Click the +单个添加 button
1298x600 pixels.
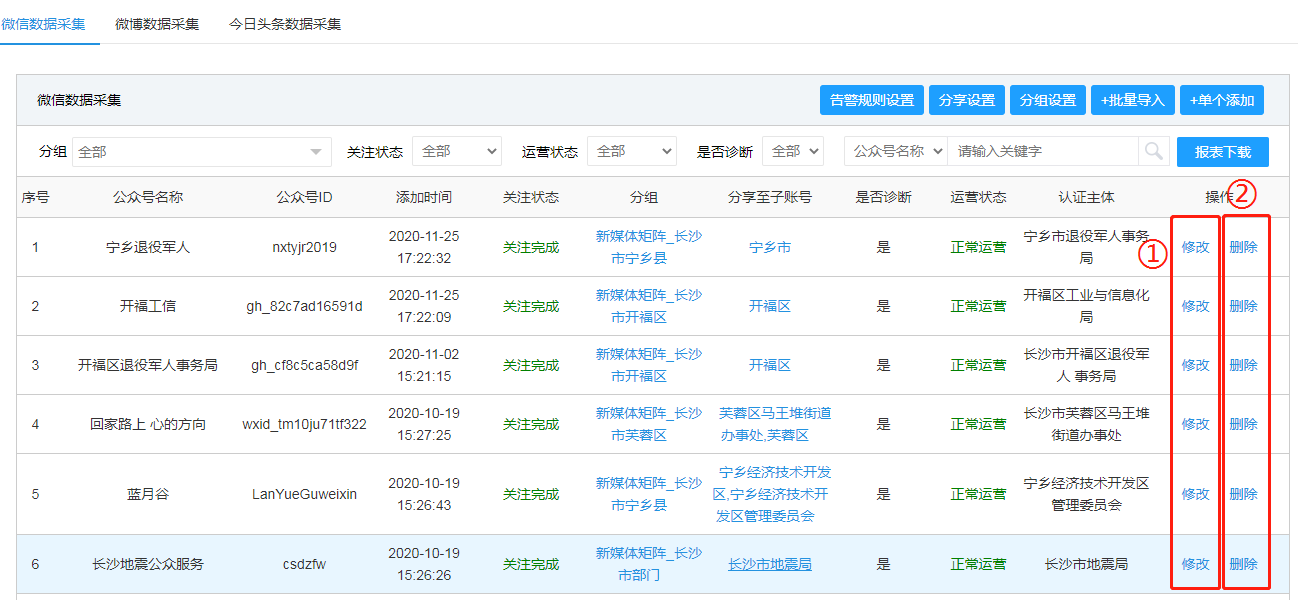[1222, 100]
